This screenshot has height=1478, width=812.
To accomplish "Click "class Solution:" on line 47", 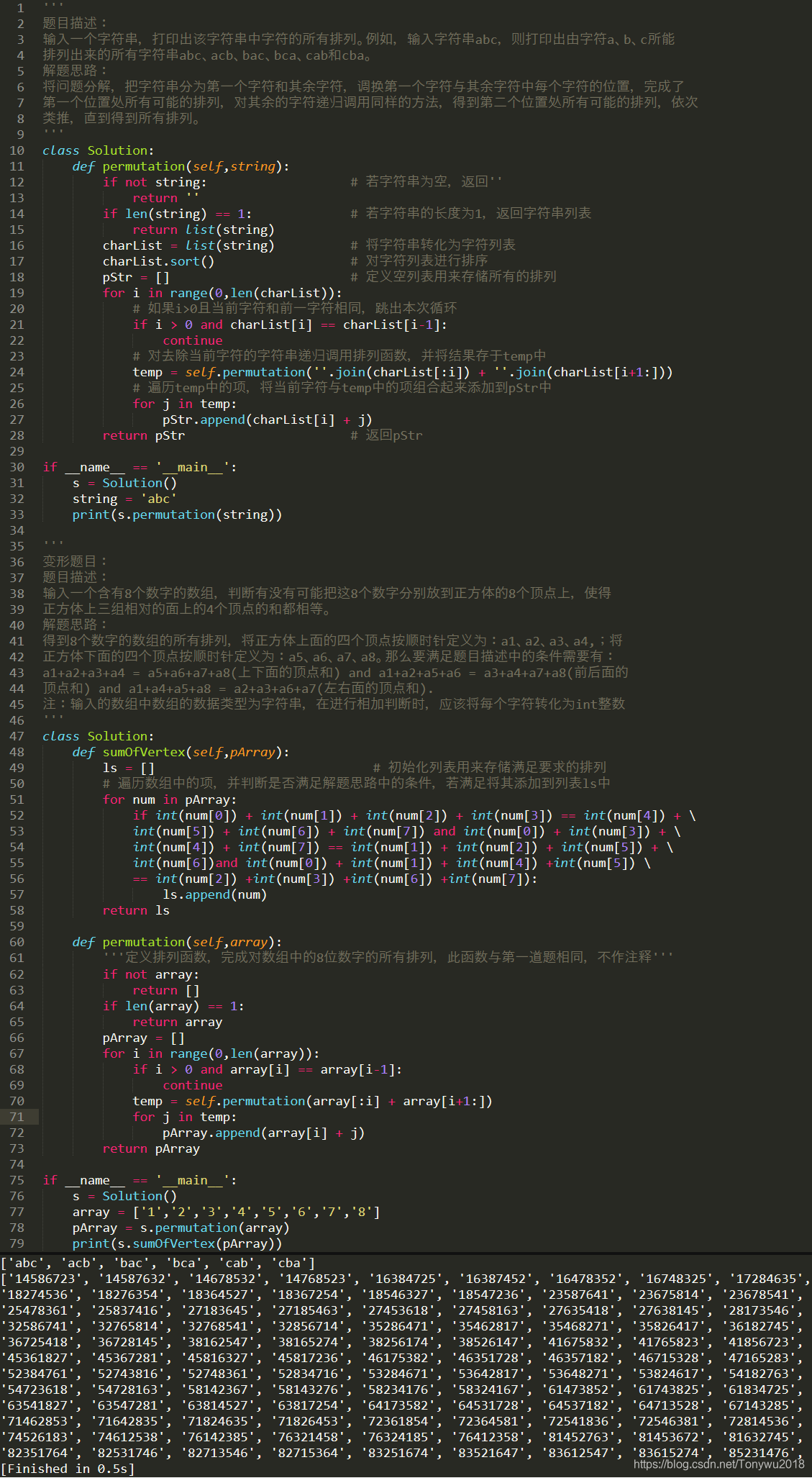I will click(x=99, y=736).
